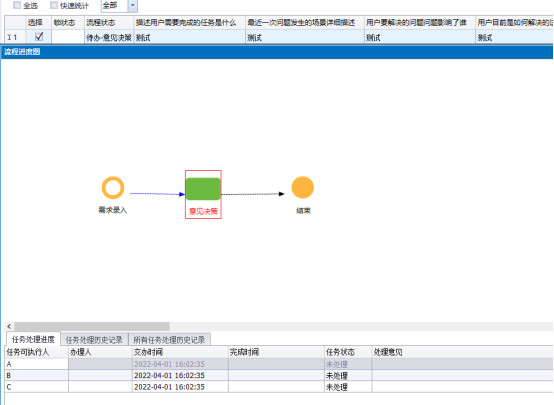The image size is (554, 405).
Task: Open the 任务处理历史记录 tab
Action: click(94, 340)
